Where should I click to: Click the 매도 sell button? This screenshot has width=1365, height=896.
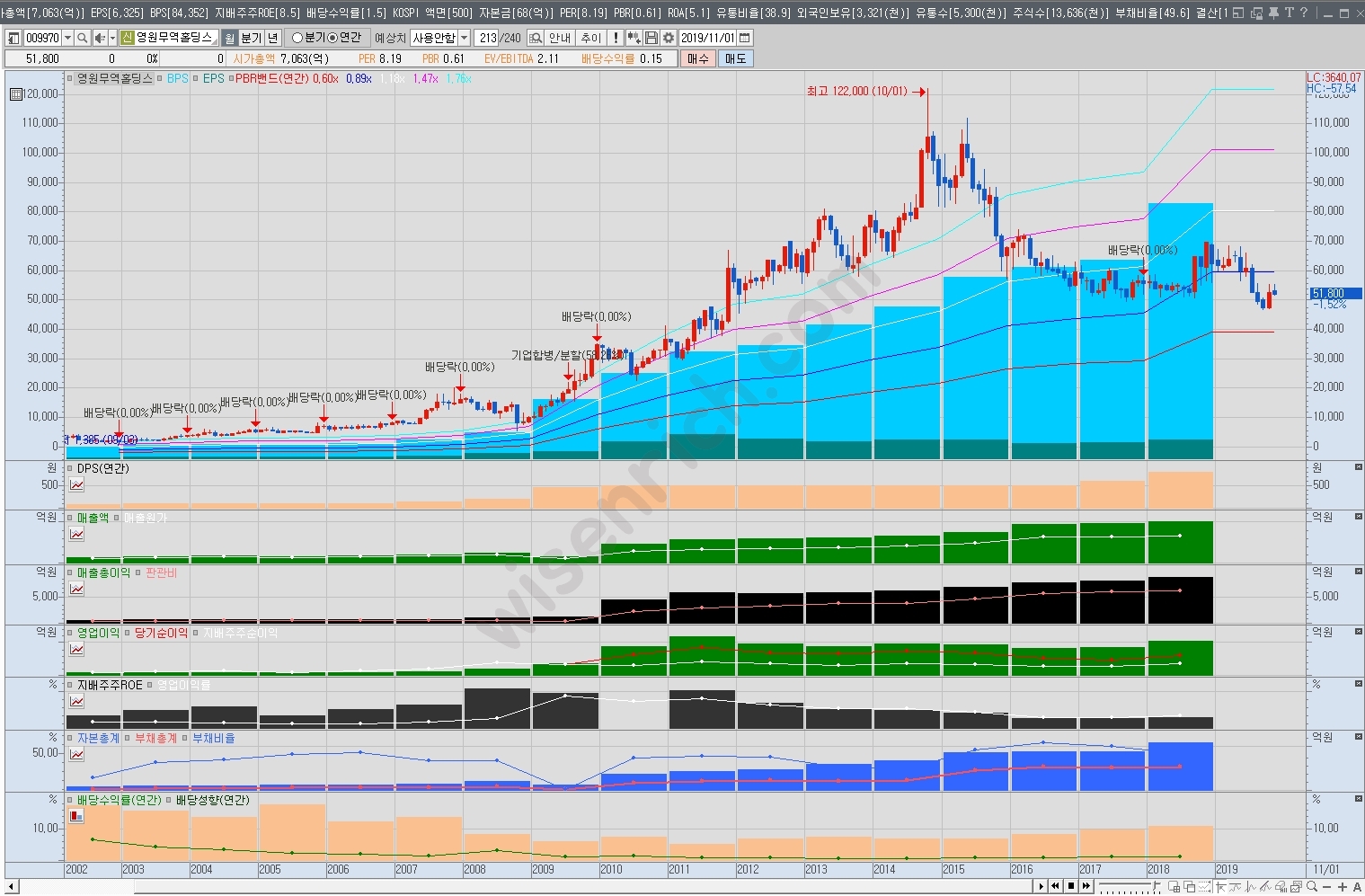pyautogui.click(x=735, y=58)
